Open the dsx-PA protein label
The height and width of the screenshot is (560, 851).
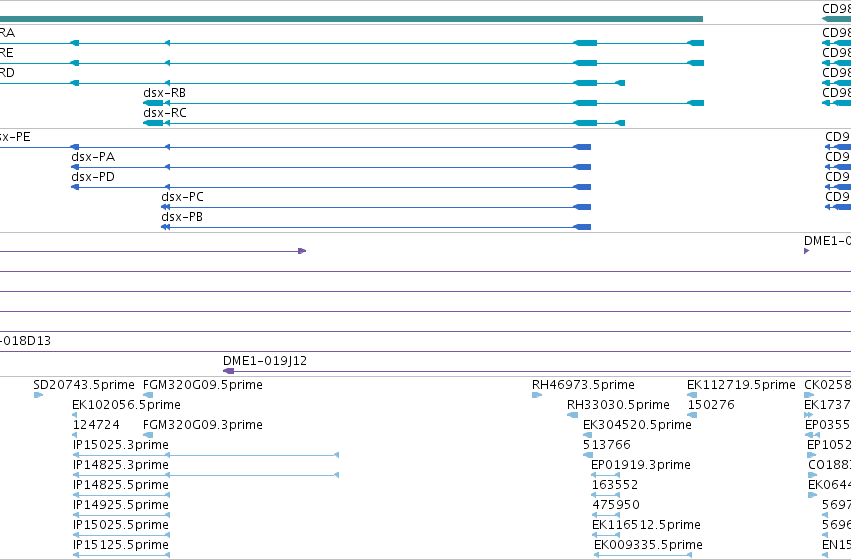[x=93, y=157]
